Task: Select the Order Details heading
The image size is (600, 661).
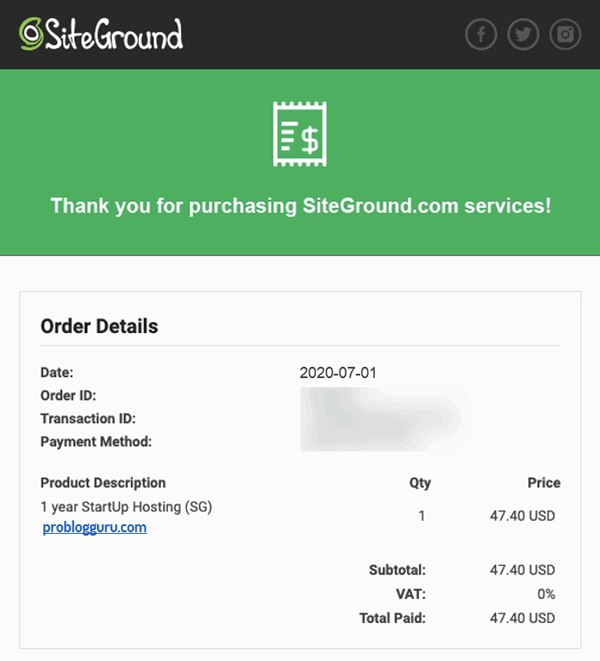Action: pos(99,326)
